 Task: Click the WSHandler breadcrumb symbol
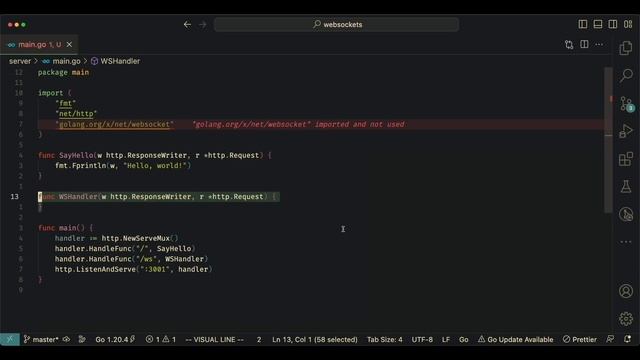pos(120,61)
